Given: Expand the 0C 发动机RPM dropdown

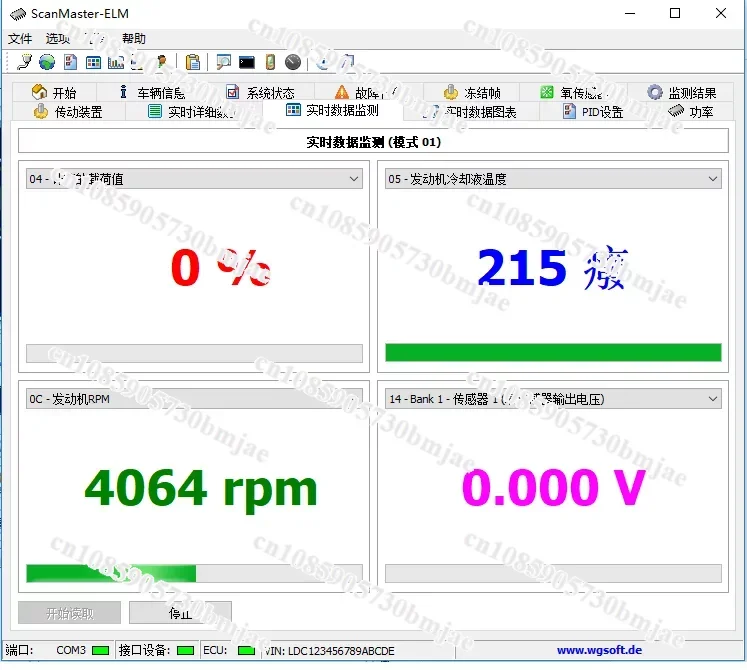Looking at the screenshot, I should coord(194,399).
